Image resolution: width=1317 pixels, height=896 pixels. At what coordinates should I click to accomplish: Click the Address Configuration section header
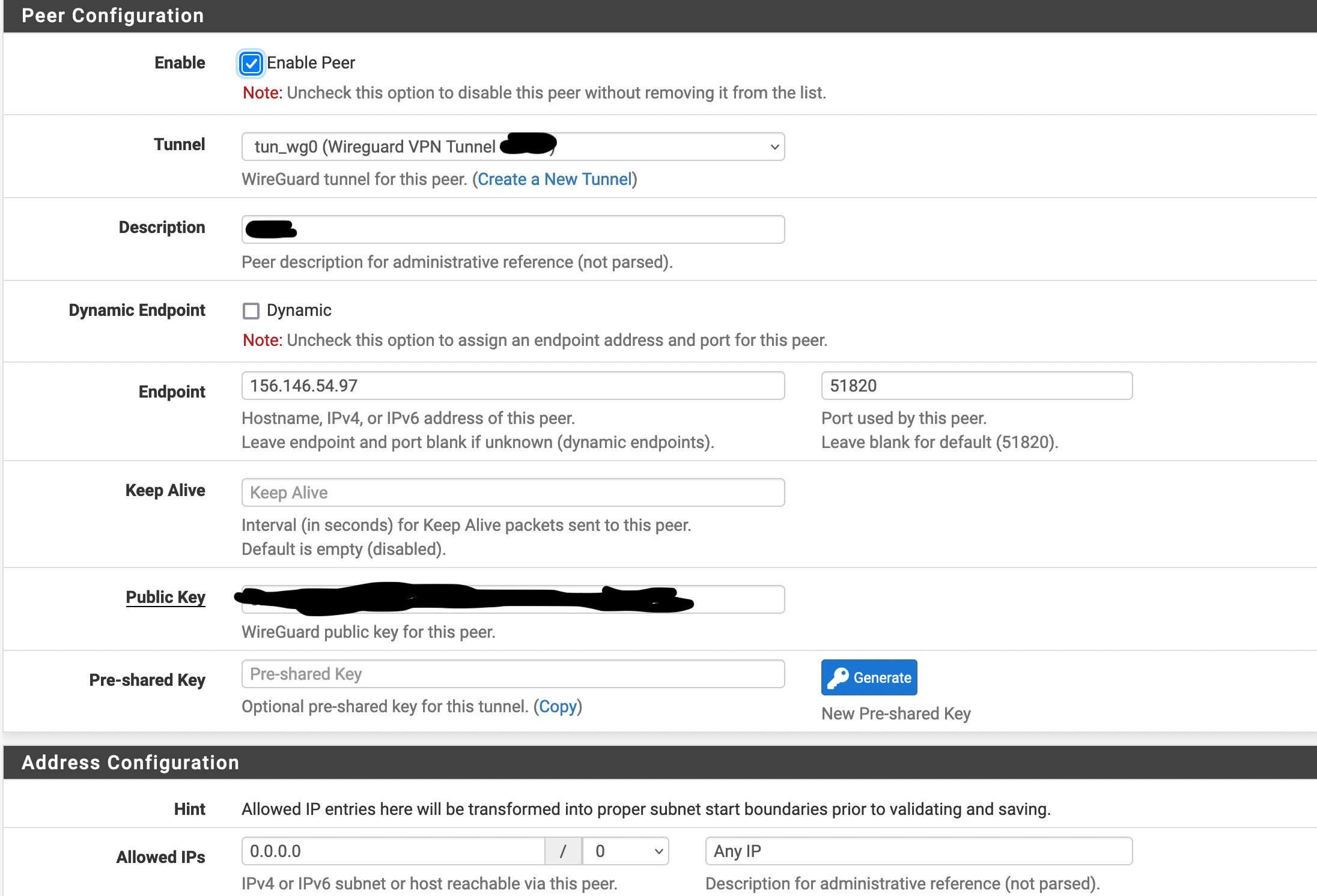tap(130, 763)
